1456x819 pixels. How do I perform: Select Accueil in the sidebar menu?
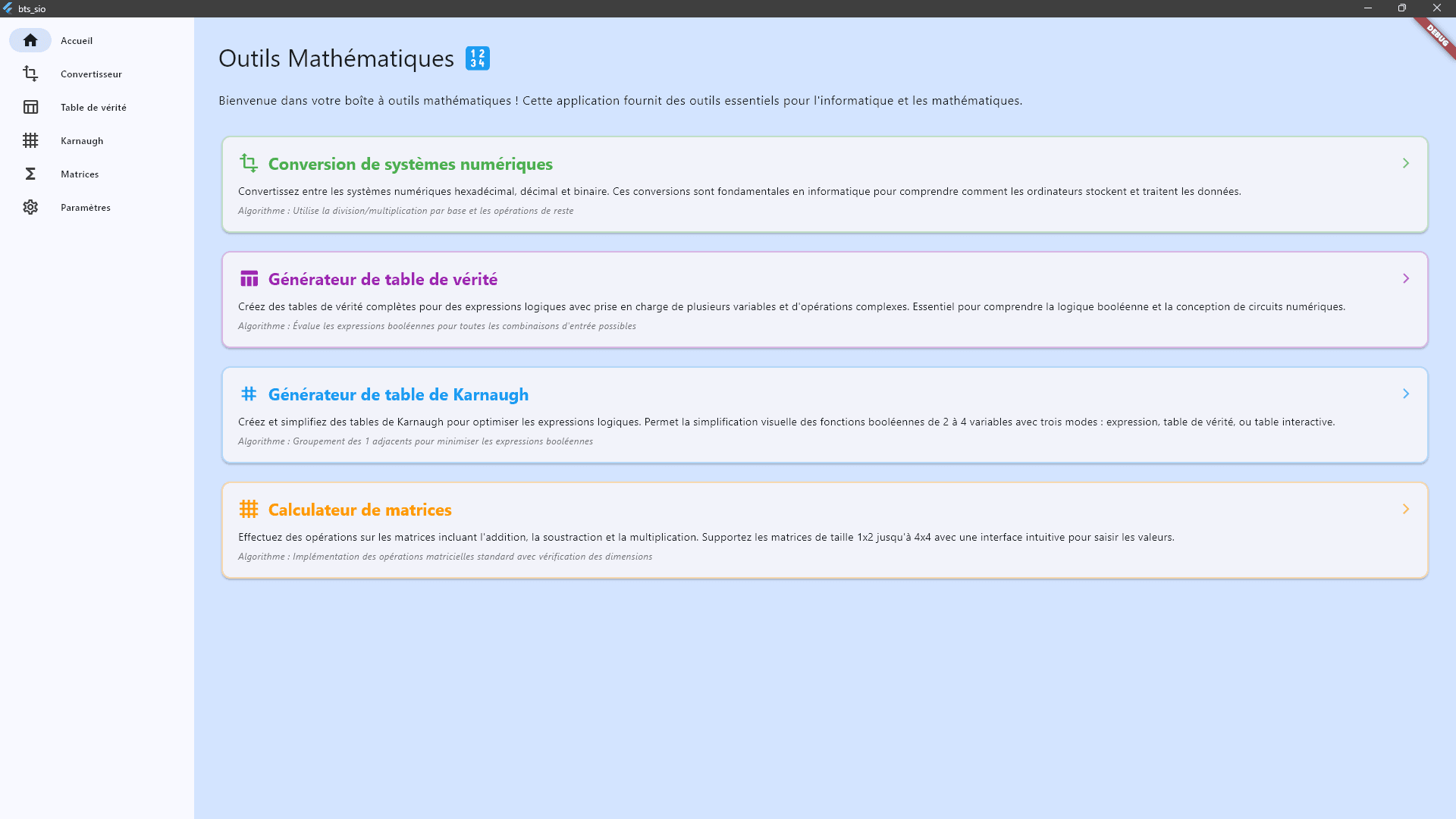77,40
